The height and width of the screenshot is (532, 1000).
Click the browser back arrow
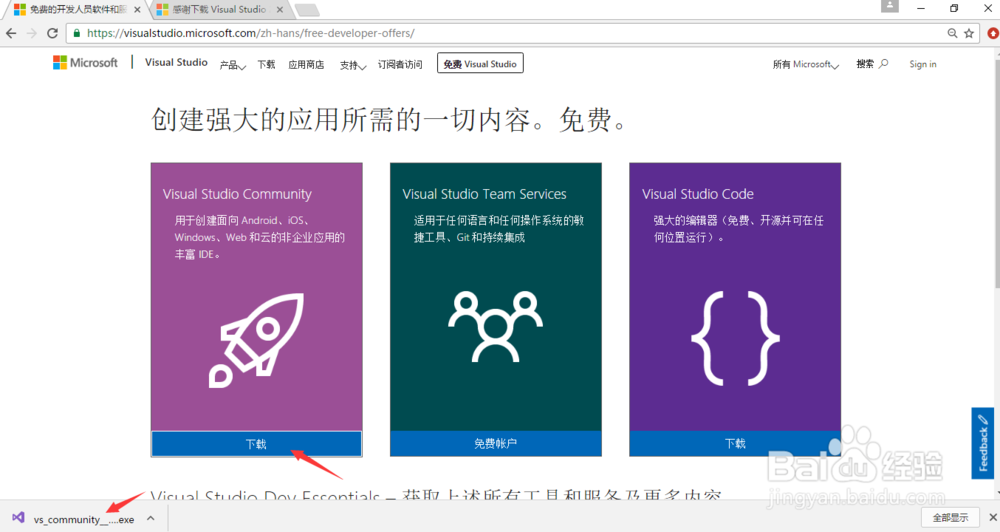point(11,33)
